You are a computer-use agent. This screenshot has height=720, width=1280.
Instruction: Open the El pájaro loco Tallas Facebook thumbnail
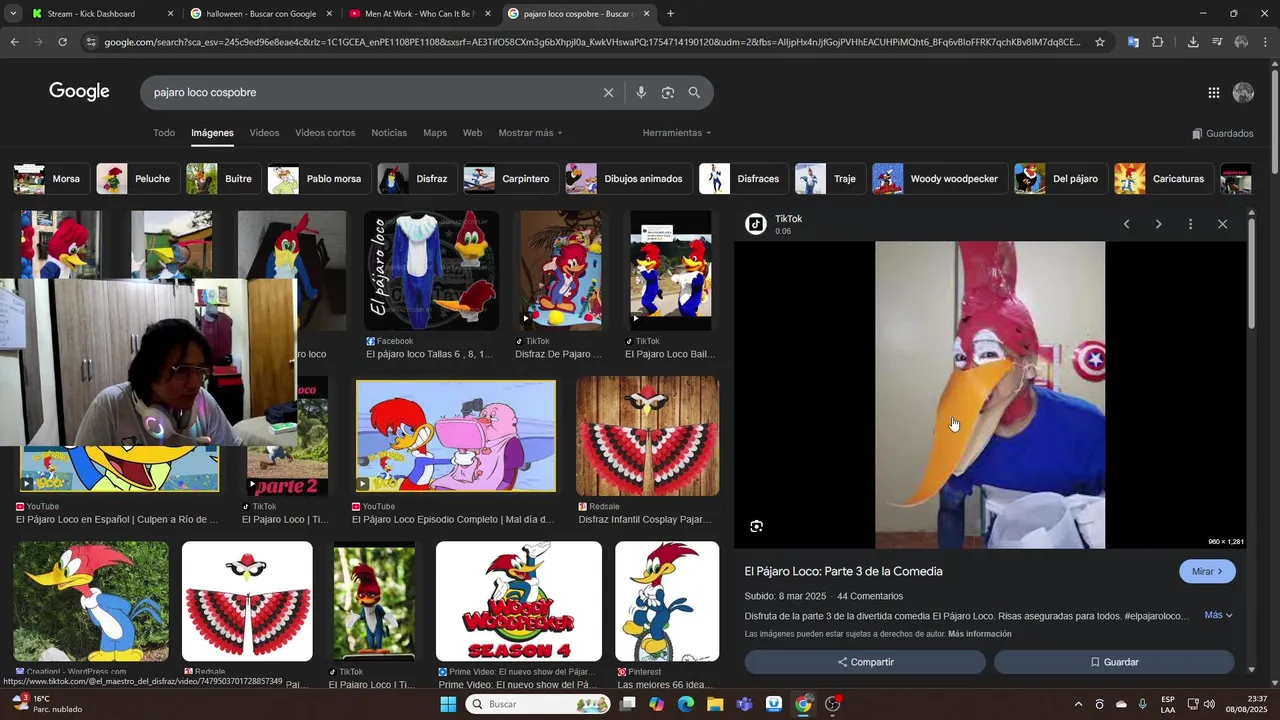tap(431, 271)
